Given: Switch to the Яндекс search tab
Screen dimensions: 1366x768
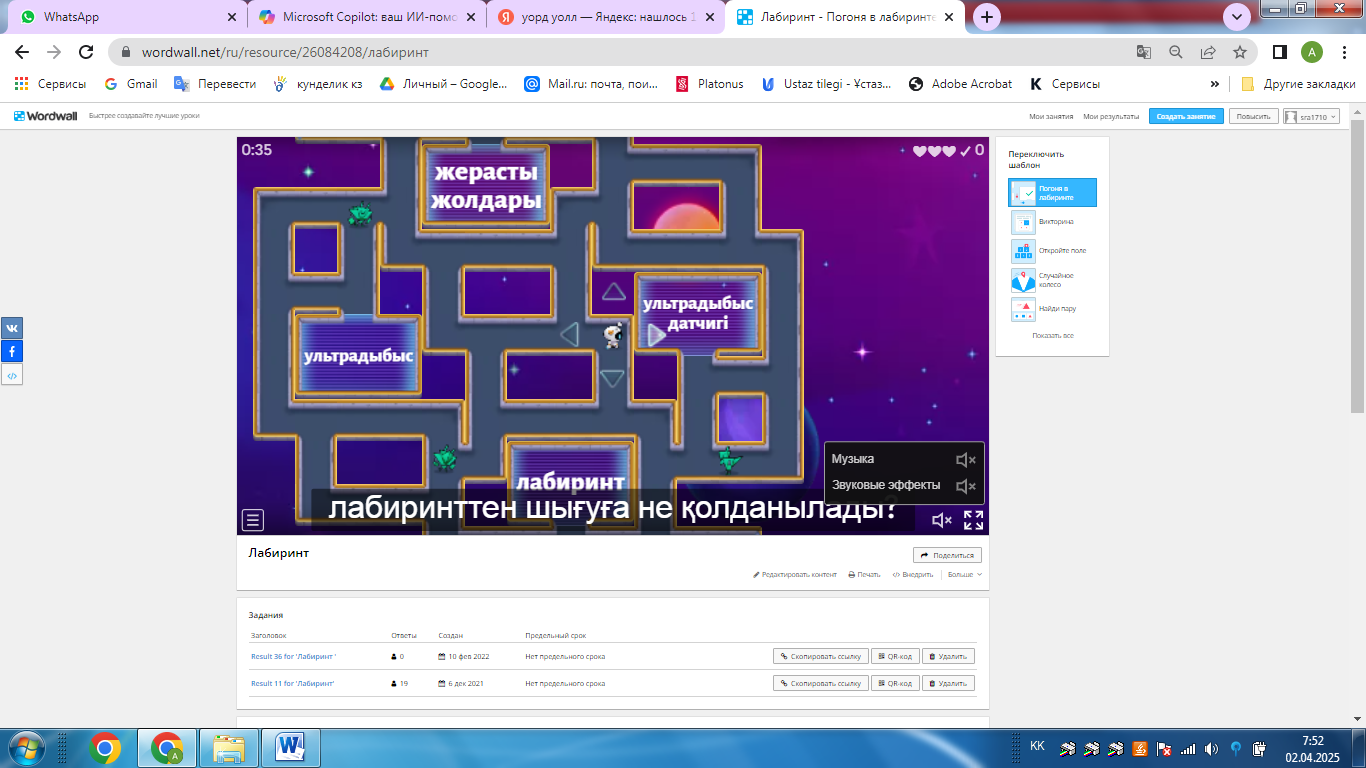Looking at the screenshot, I should coord(606,17).
